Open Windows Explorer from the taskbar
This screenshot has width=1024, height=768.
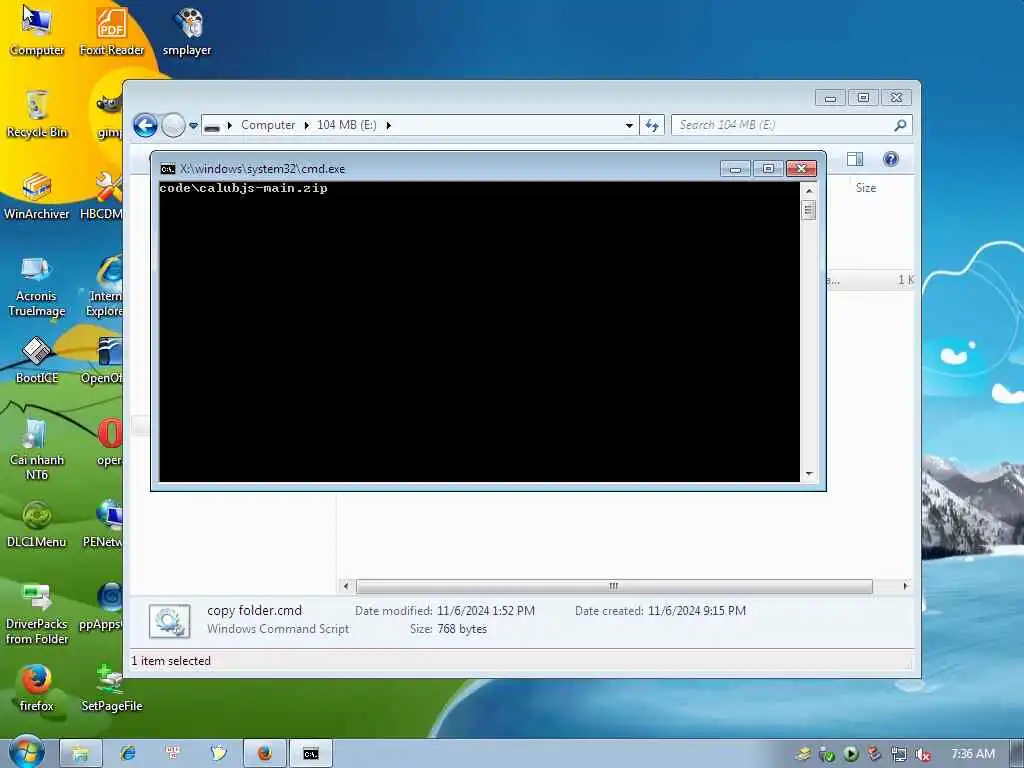pyautogui.click(x=80, y=753)
